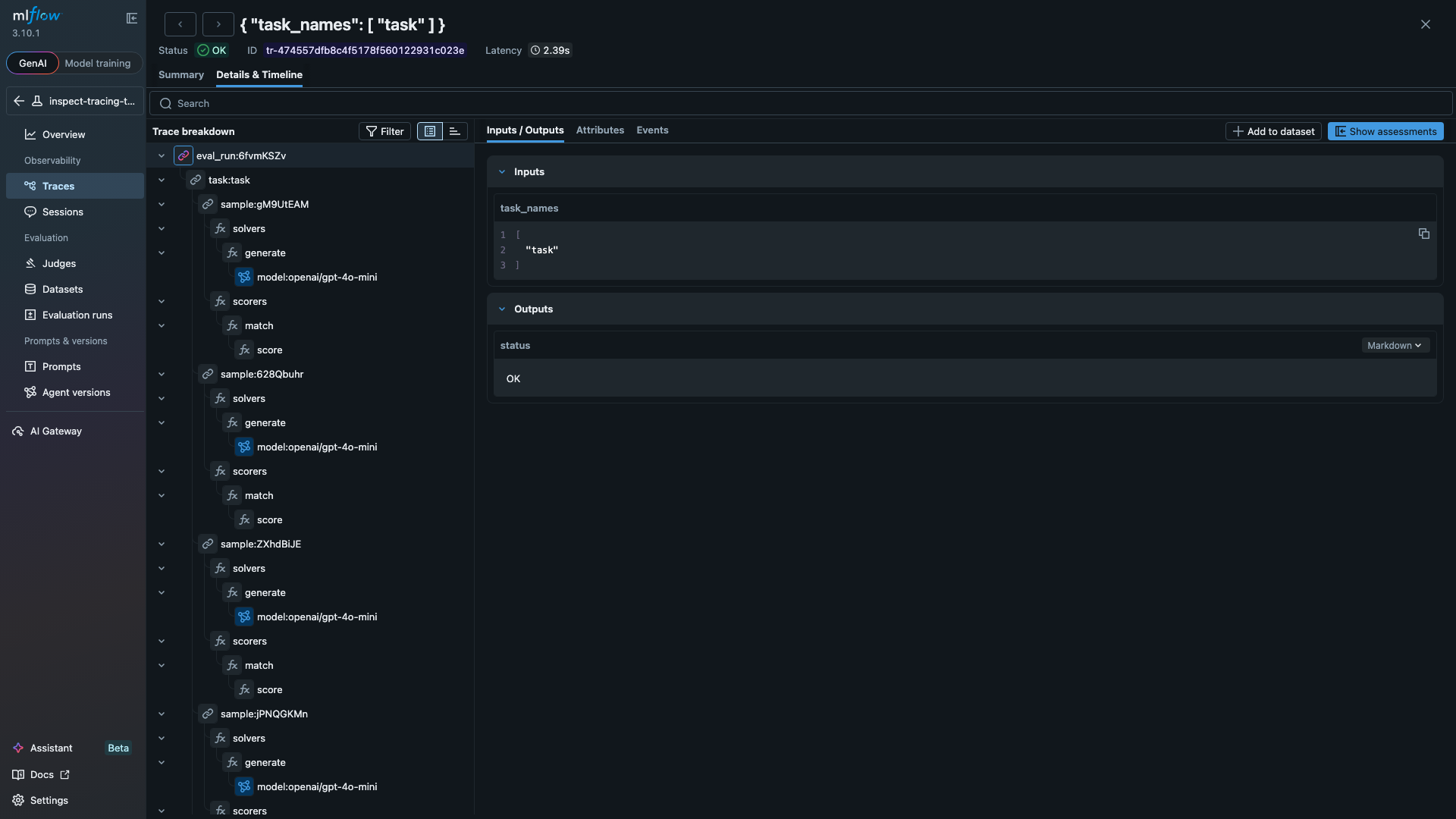Open AI Gateway

click(55, 431)
